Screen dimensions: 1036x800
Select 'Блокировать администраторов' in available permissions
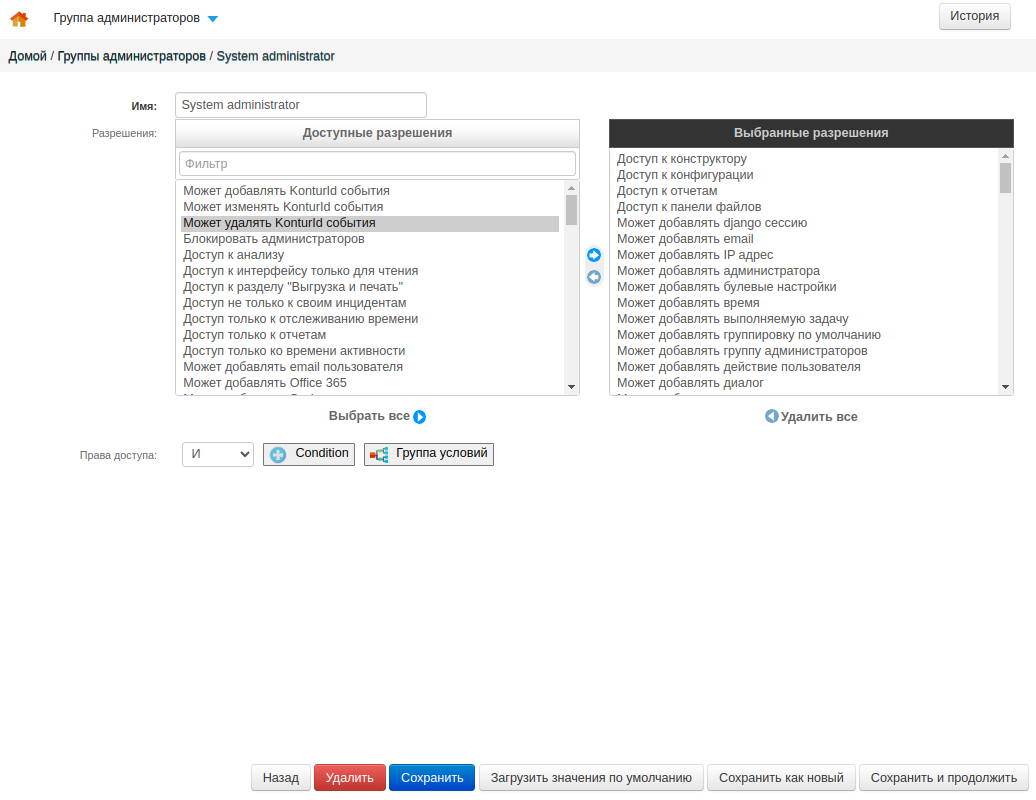(x=274, y=239)
